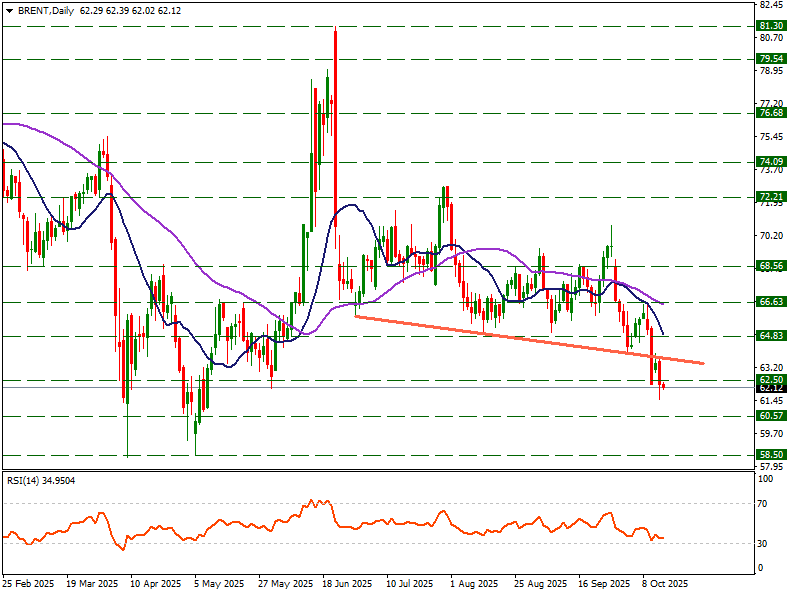Click the current price 62.12 label
Viewport: 794px width, 595px height.
click(x=770, y=388)
